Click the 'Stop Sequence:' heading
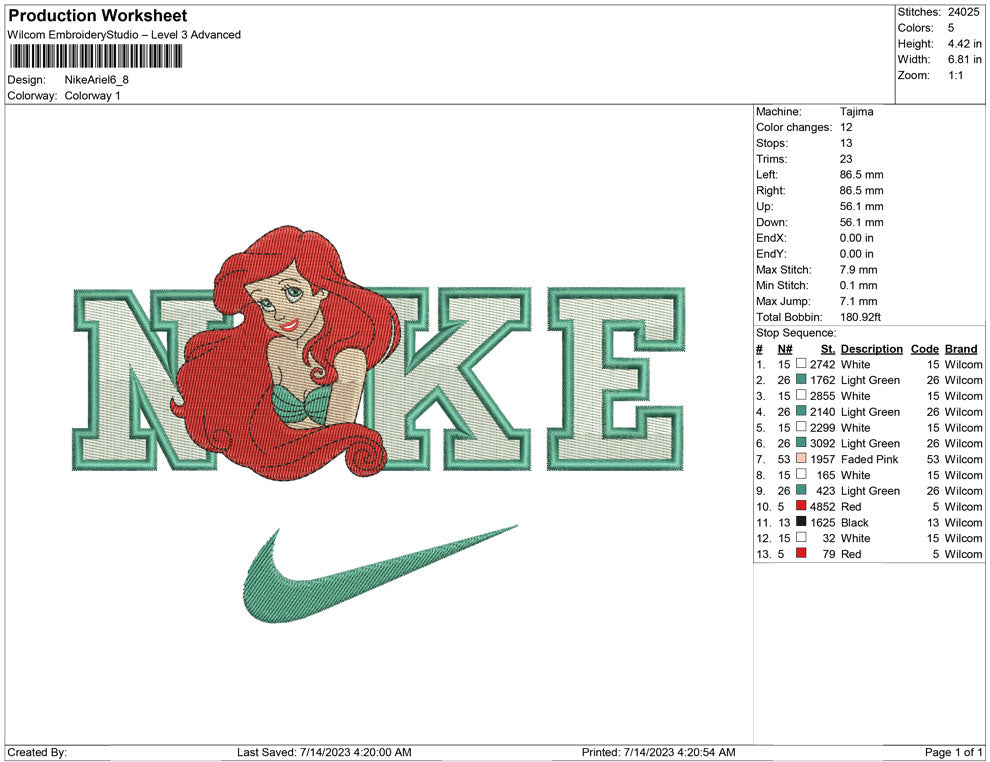 click(796, 333)
